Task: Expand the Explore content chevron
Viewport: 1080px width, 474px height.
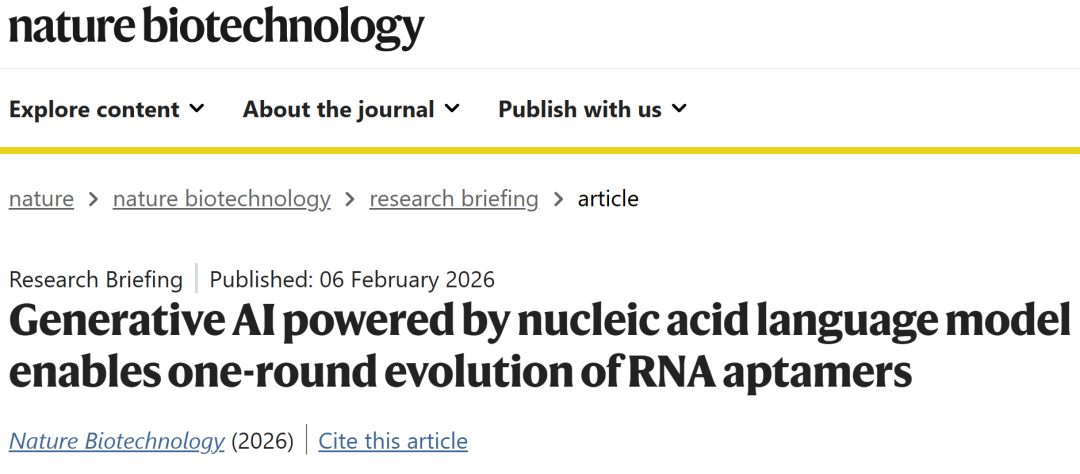Action: click(197, 108)
